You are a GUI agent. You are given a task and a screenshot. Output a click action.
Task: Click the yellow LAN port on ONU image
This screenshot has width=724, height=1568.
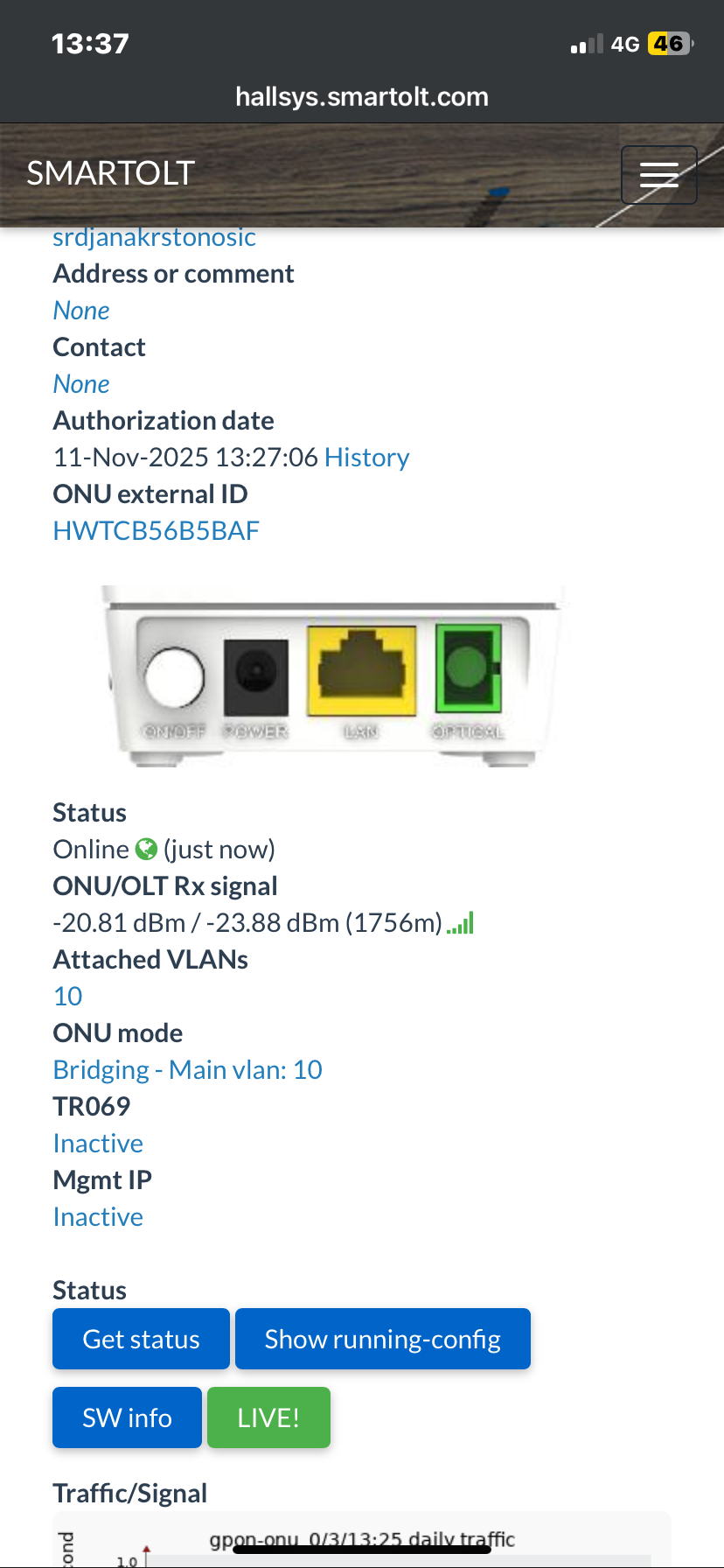(x=361, y=669)
